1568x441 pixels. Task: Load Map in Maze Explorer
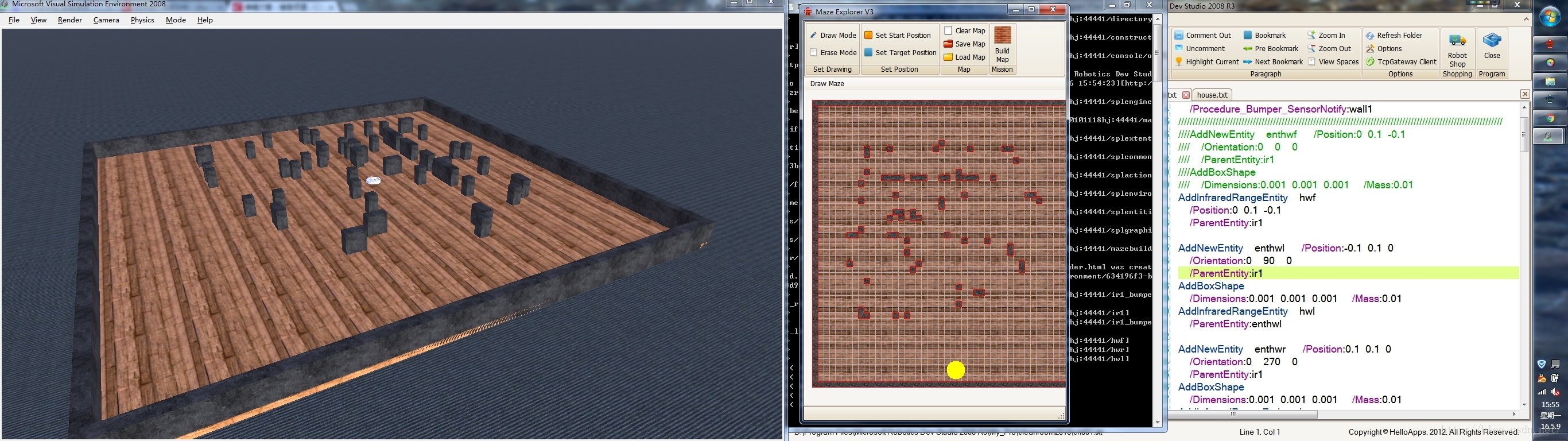coord(964,57)
